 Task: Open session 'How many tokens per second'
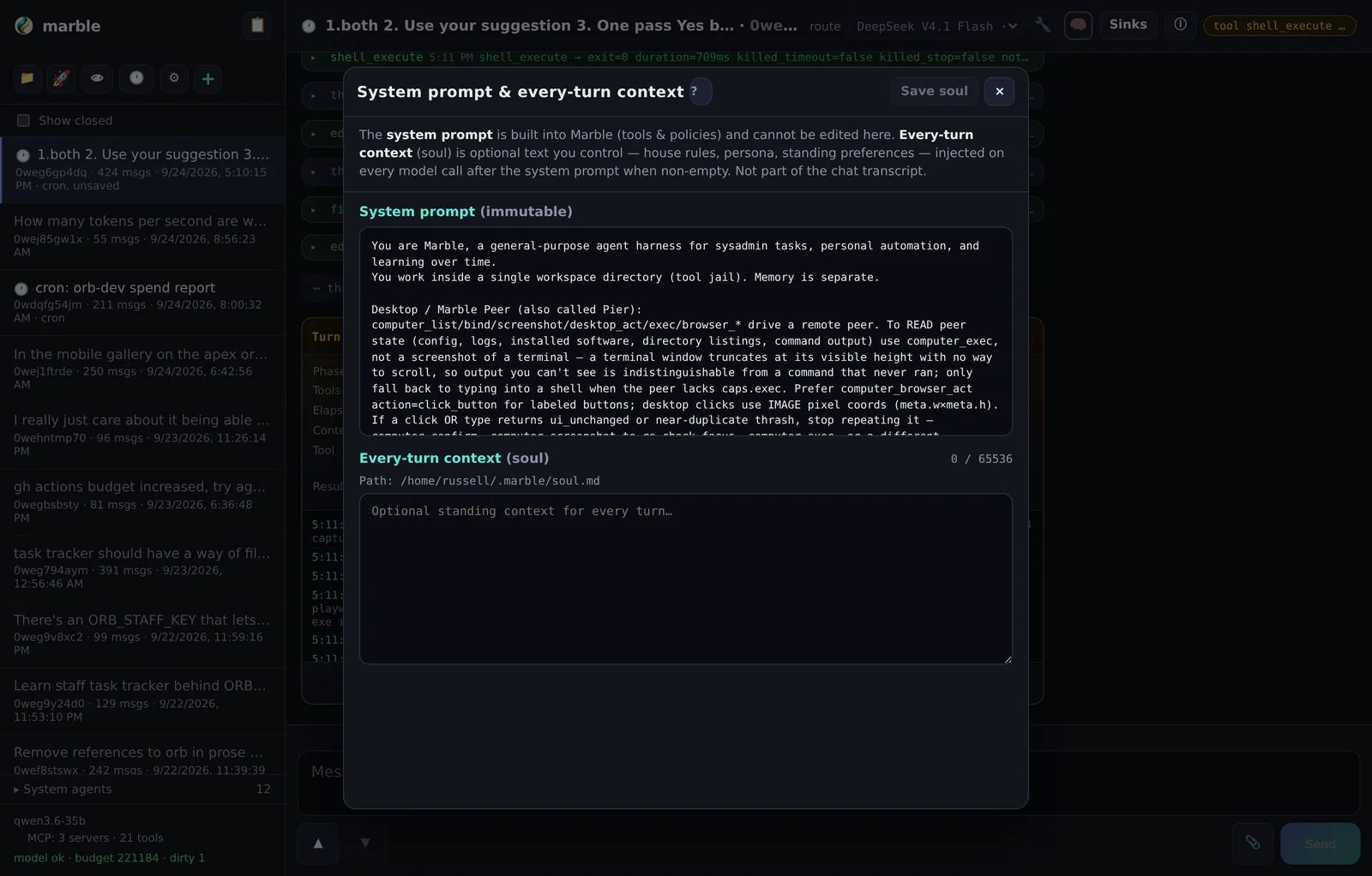[x=142, y=237]
